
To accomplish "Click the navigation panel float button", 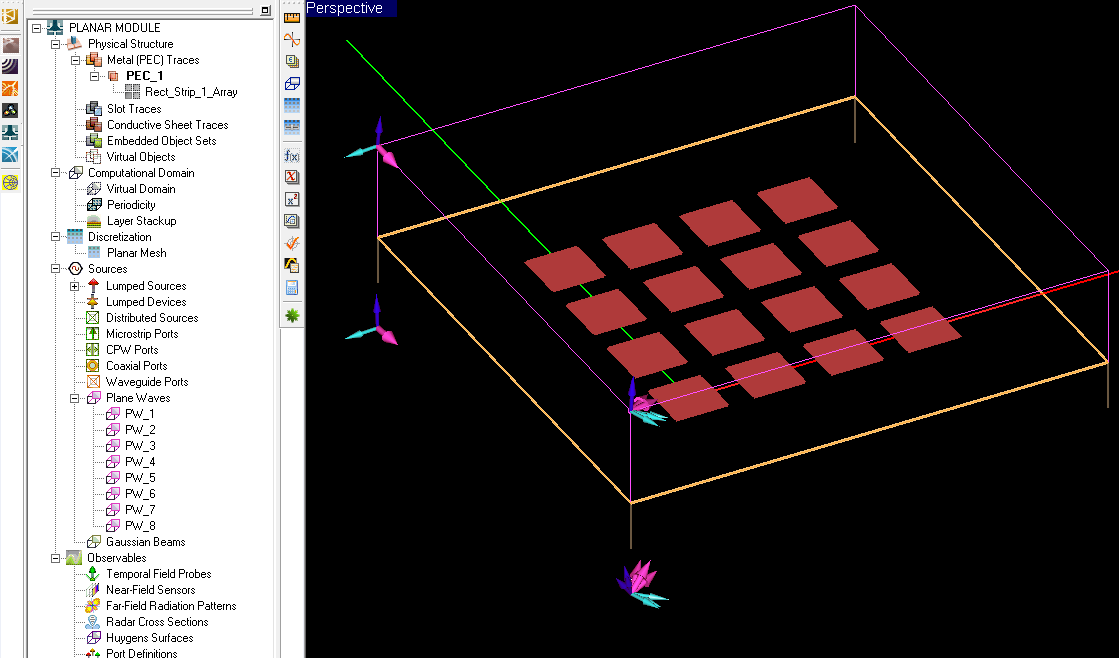I will pos(265,10).
